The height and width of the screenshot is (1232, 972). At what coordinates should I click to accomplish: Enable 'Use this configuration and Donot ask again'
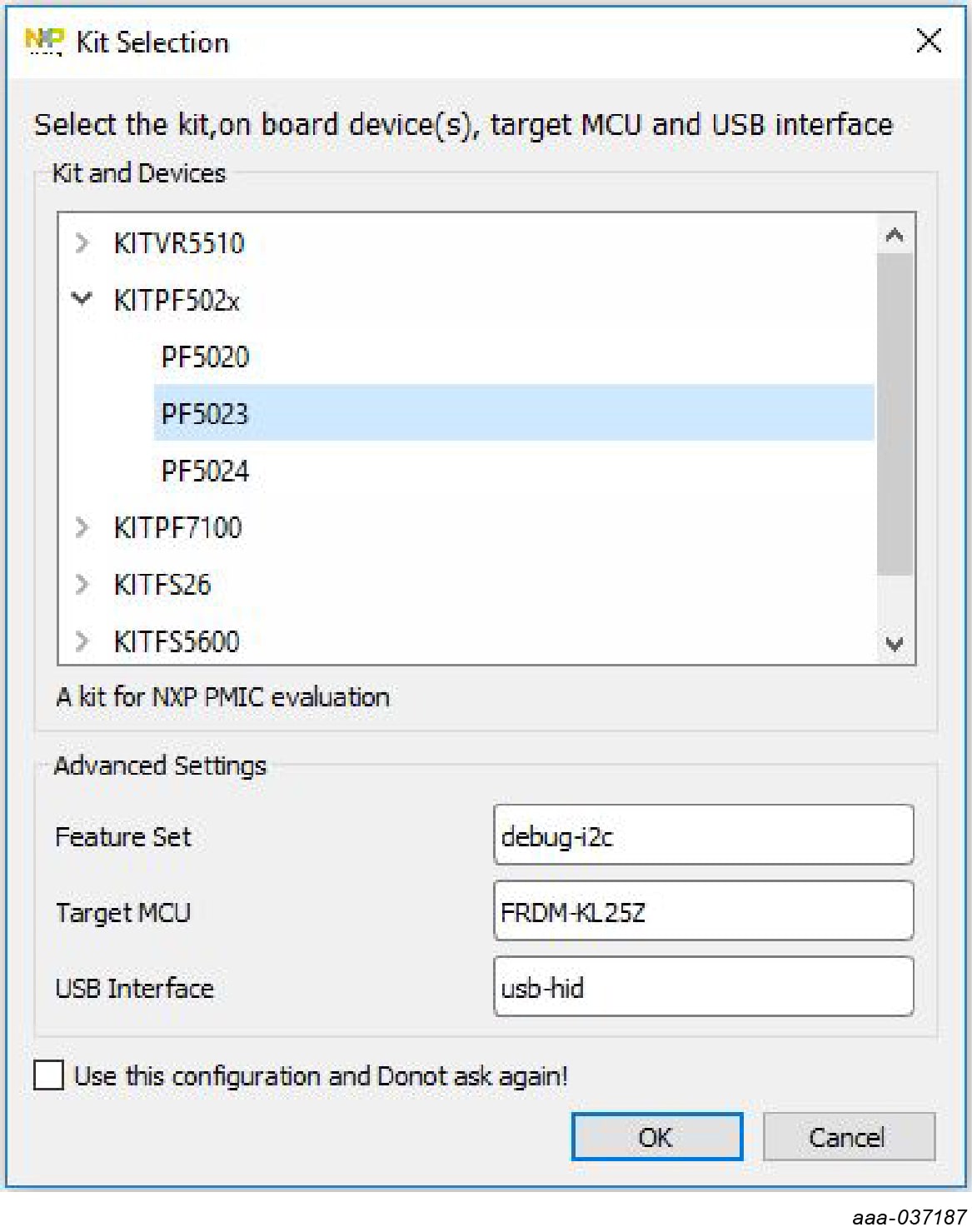point(49,1075)
